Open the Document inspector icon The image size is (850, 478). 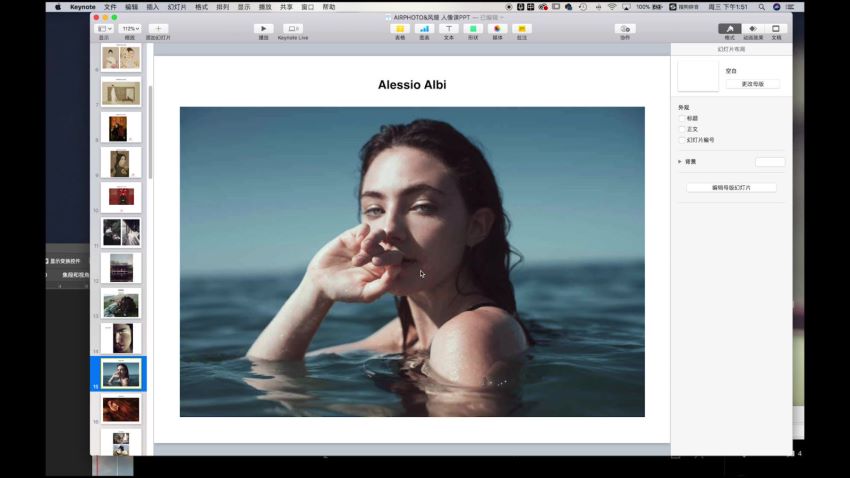tap(776, 29)
